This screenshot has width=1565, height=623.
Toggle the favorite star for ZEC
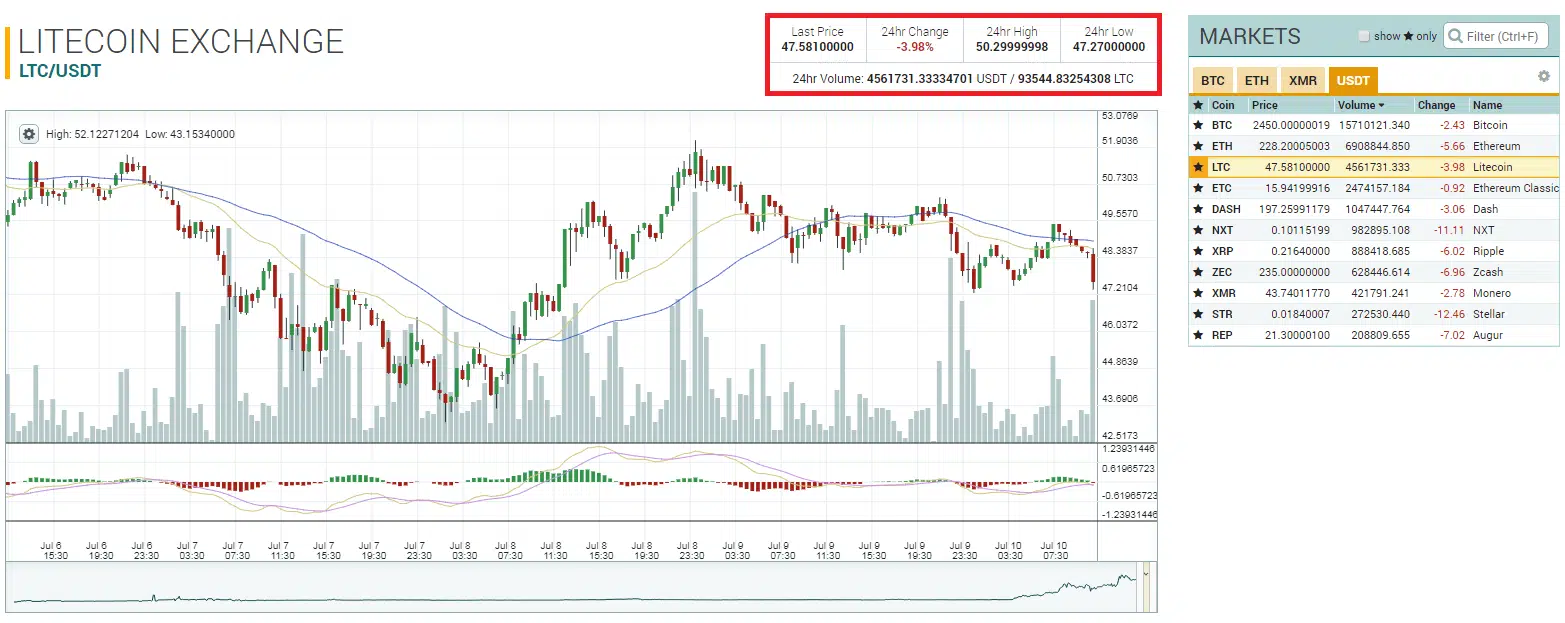1198,272
